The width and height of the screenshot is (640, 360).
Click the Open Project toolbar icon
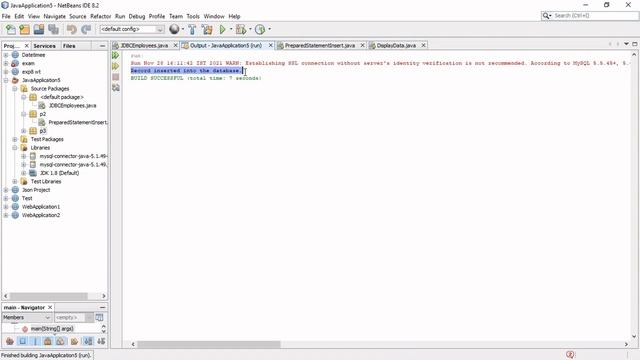(x=39, y=29)
